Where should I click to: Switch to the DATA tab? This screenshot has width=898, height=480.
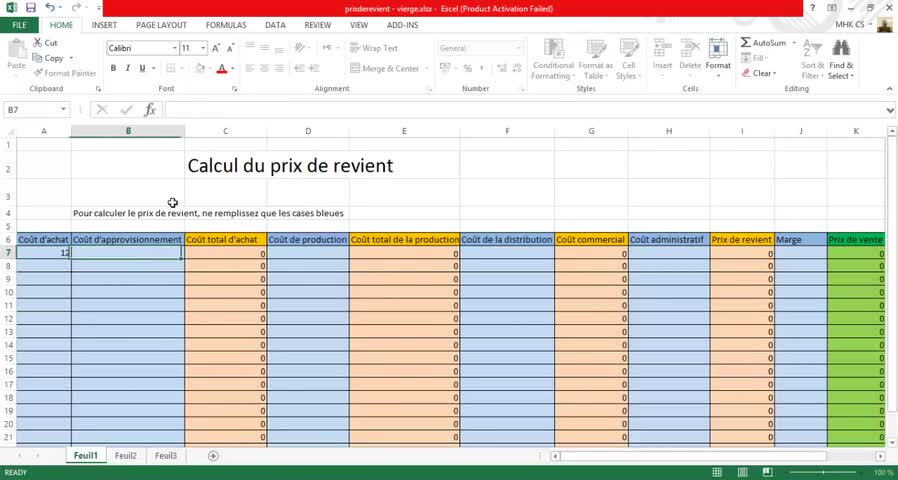(x=275, y=25)
